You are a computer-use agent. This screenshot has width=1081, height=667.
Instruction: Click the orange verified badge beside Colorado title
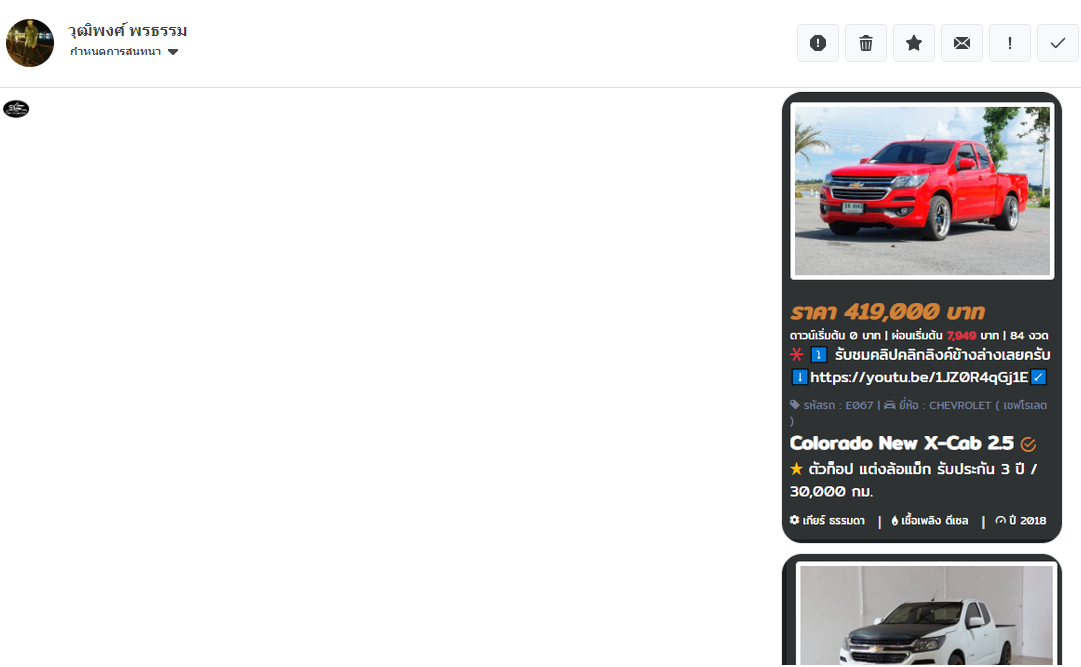click(1029, 444)
